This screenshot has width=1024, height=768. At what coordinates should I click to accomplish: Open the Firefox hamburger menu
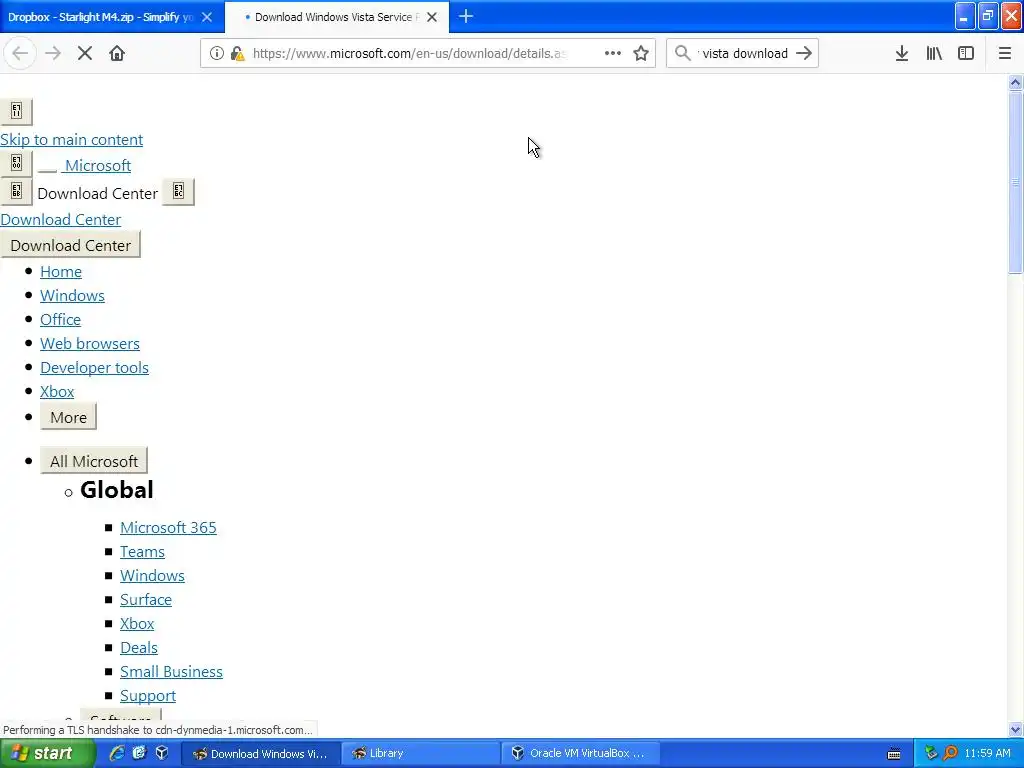[1005, 54]
